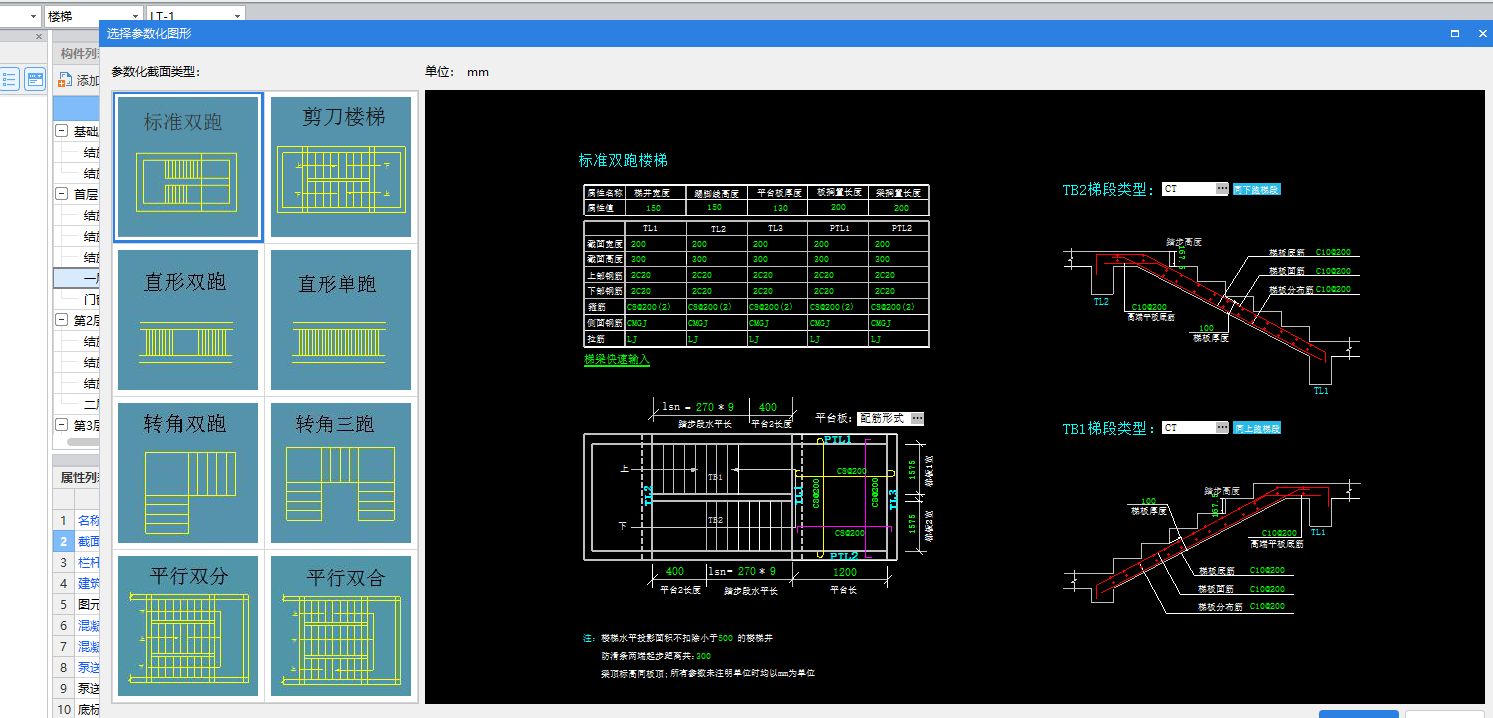The height and width of the screenshot is (718, 1493).
Task: Choose the 平行双合 stair diagram
Action: click(342, 626)
